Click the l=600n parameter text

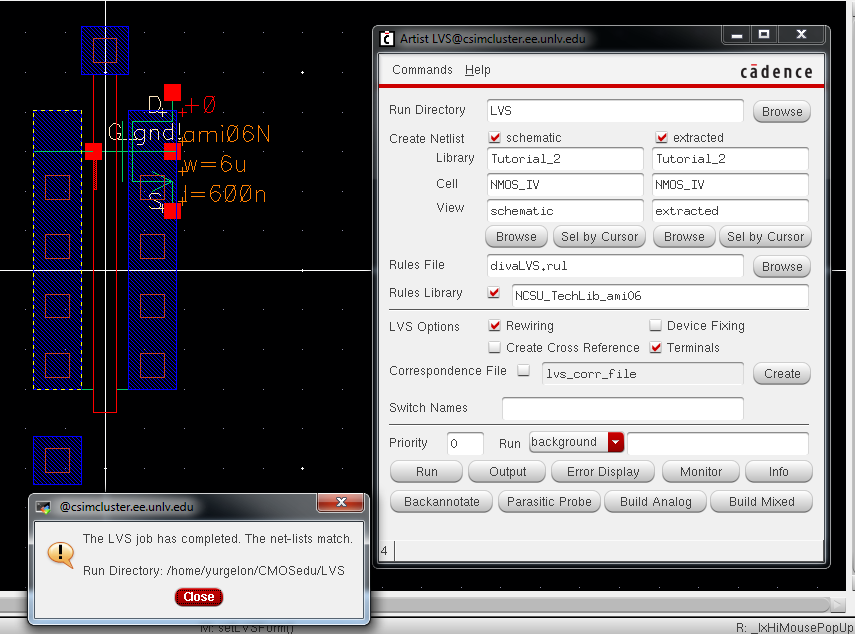pos(224,194)
